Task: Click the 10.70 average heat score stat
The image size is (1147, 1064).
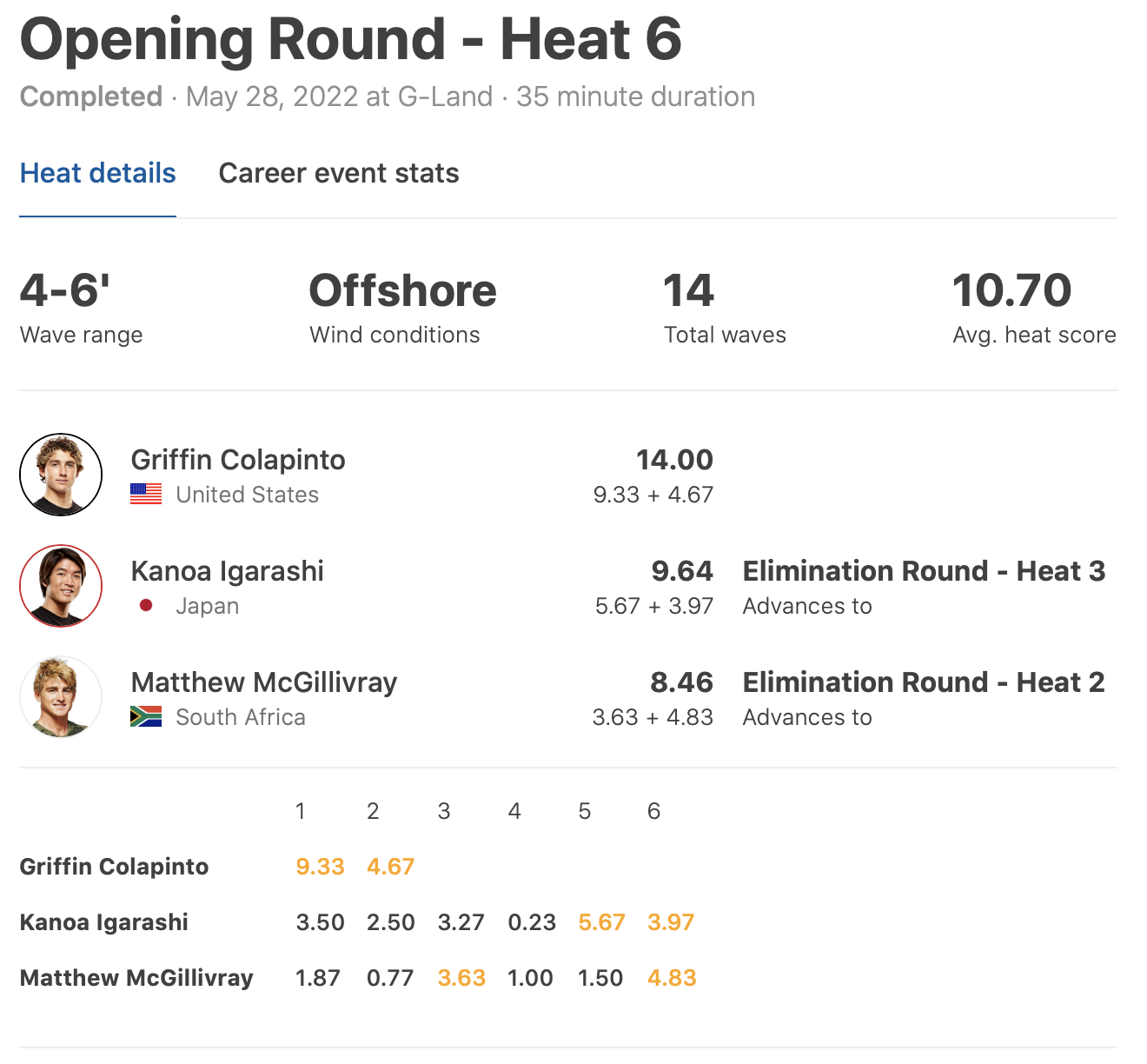Action: pos(1012,290)
